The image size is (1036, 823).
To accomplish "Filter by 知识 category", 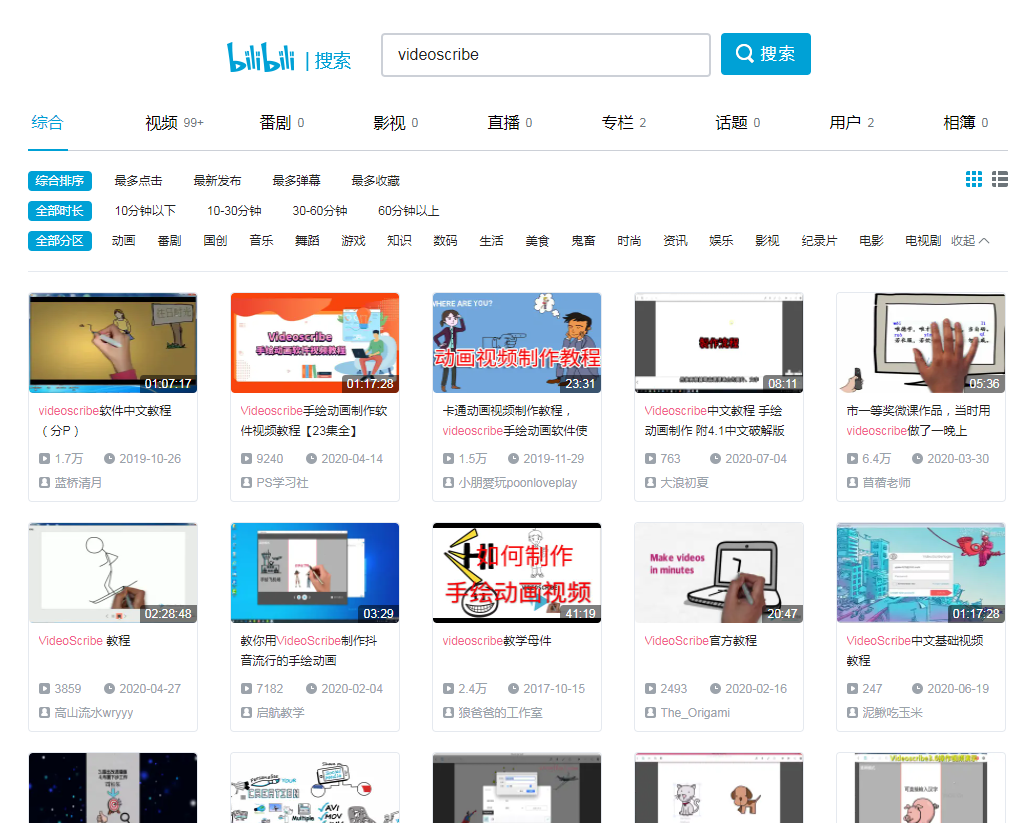I will pos(399,240).
